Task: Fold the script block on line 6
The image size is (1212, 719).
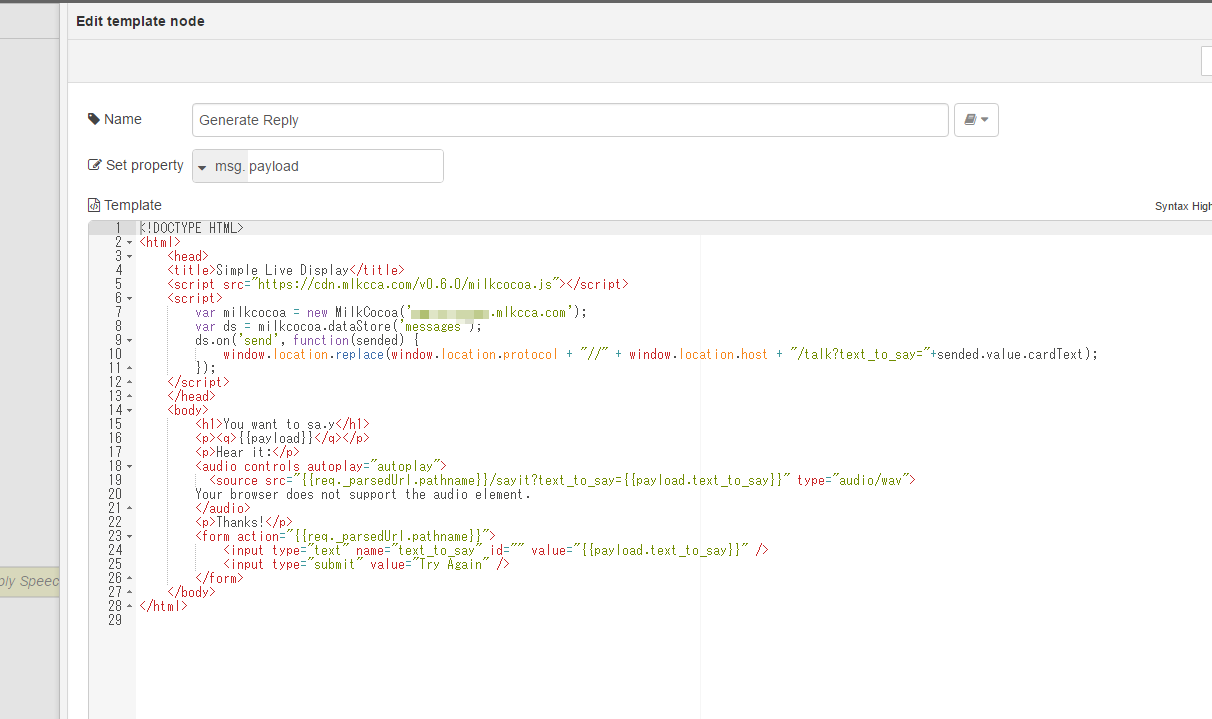Action: (x=130, y=298)
